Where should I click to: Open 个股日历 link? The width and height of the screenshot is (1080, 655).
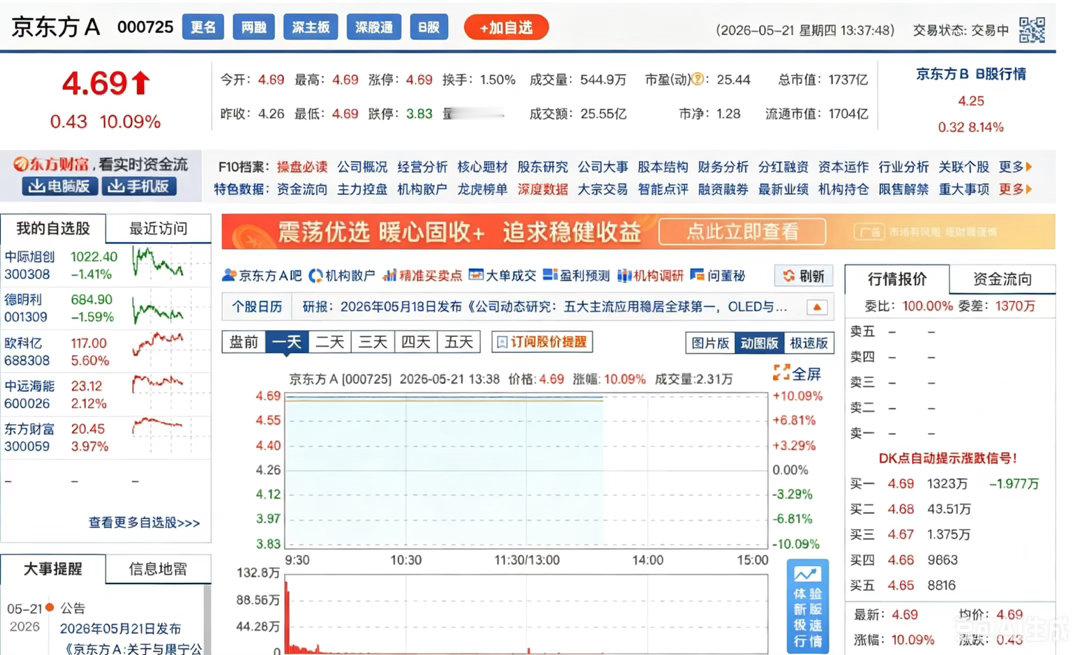click(x=257, y=306)
